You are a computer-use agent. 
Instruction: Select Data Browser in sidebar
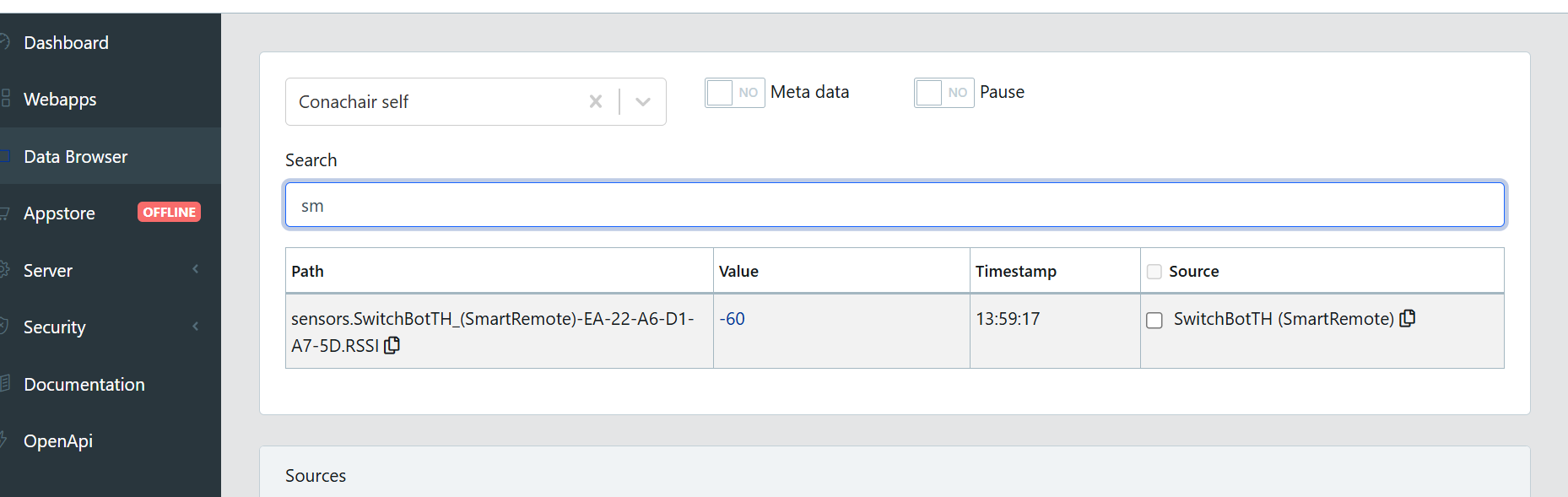tap(75, 157)
